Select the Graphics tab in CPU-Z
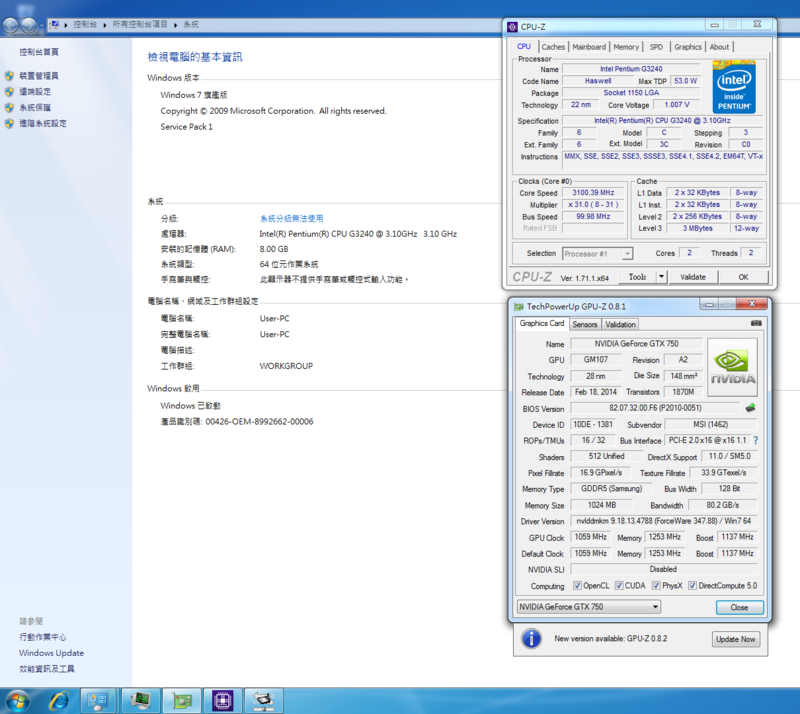This screenshot has height=714, width=800. pos(688,47)
